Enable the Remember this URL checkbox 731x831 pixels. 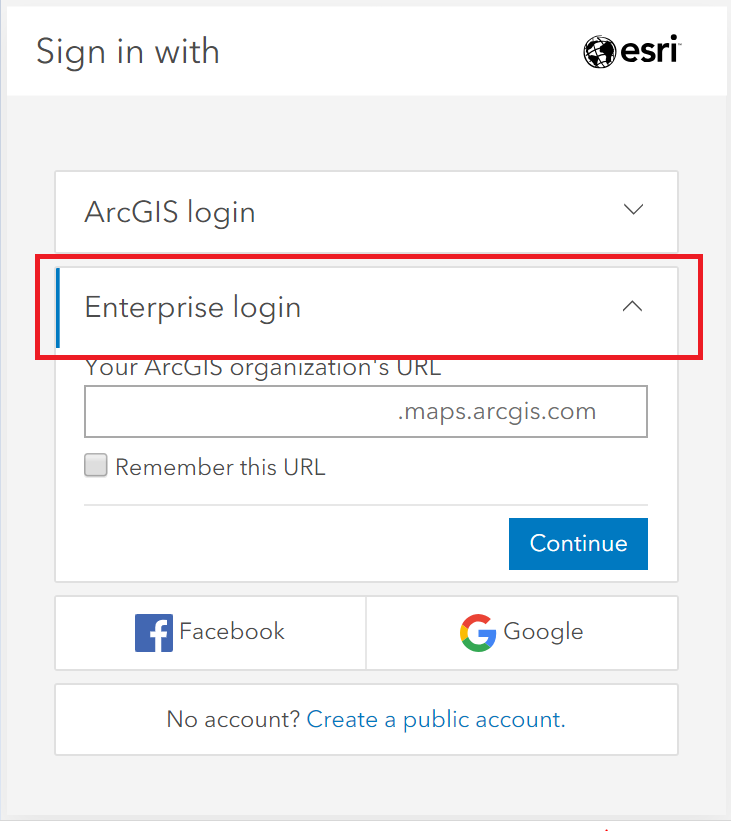coord(96,465)
